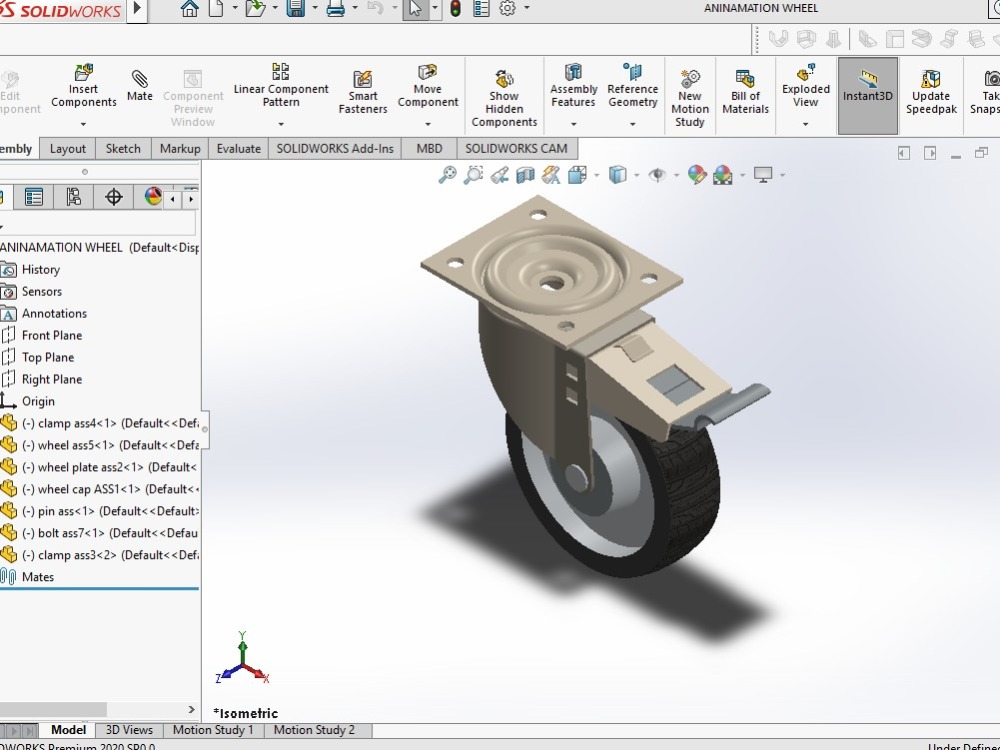
Task: Switch to the DisplayManager colored sphere tab
Action: (x=153, y=196)
